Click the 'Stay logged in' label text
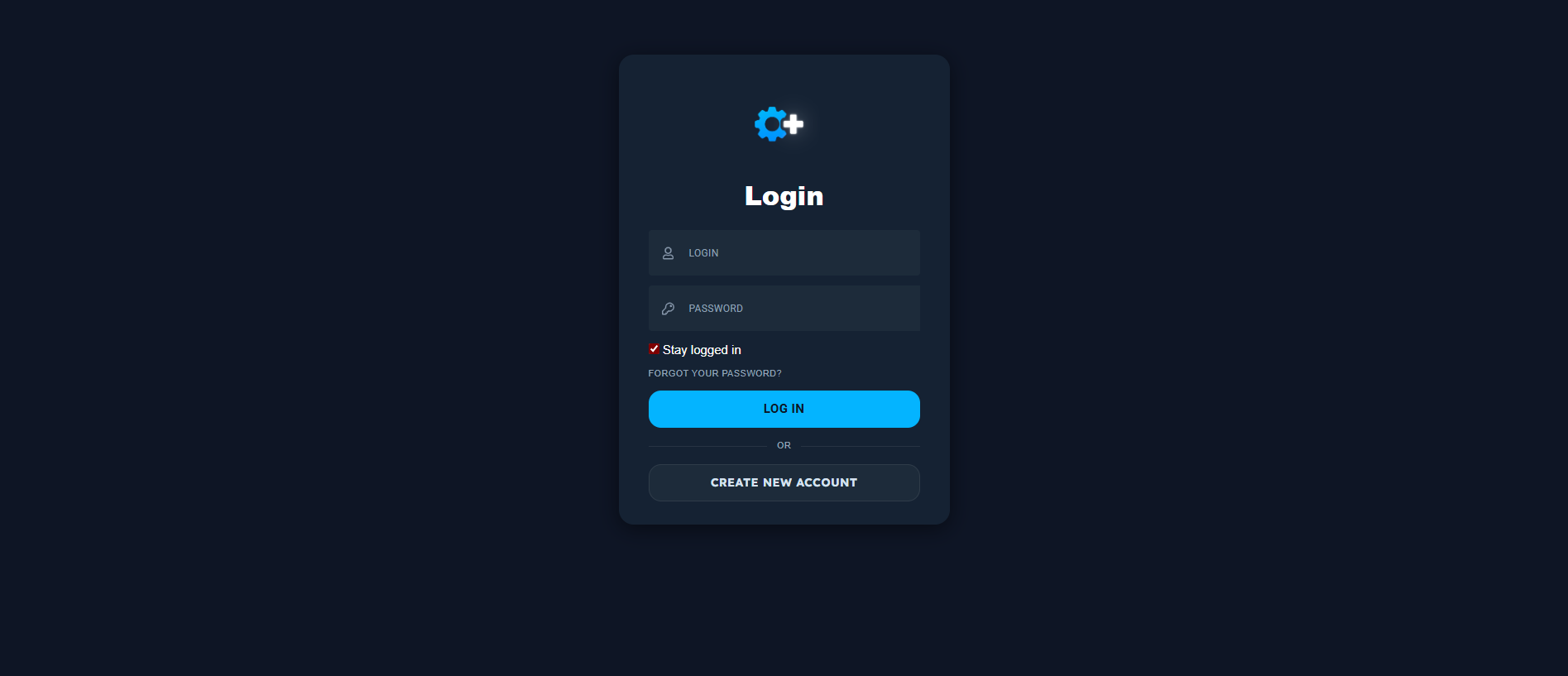This screenshot has height=676, width=1568. [x=702, y=350]
